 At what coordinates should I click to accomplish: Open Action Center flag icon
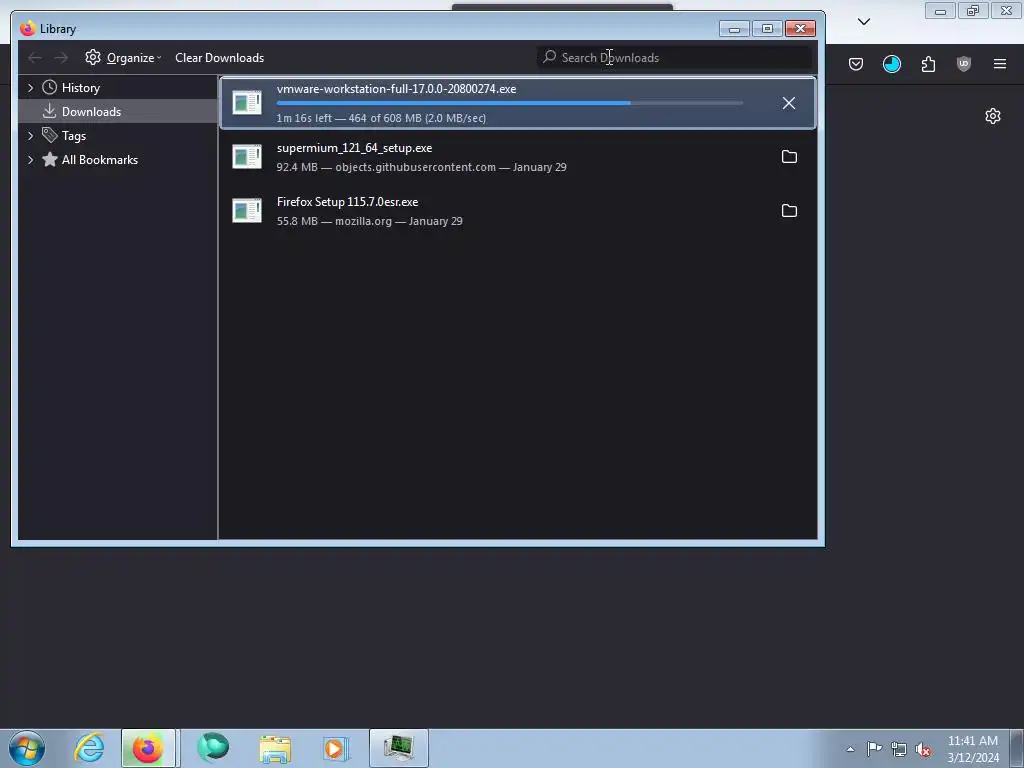coord(874,749)
